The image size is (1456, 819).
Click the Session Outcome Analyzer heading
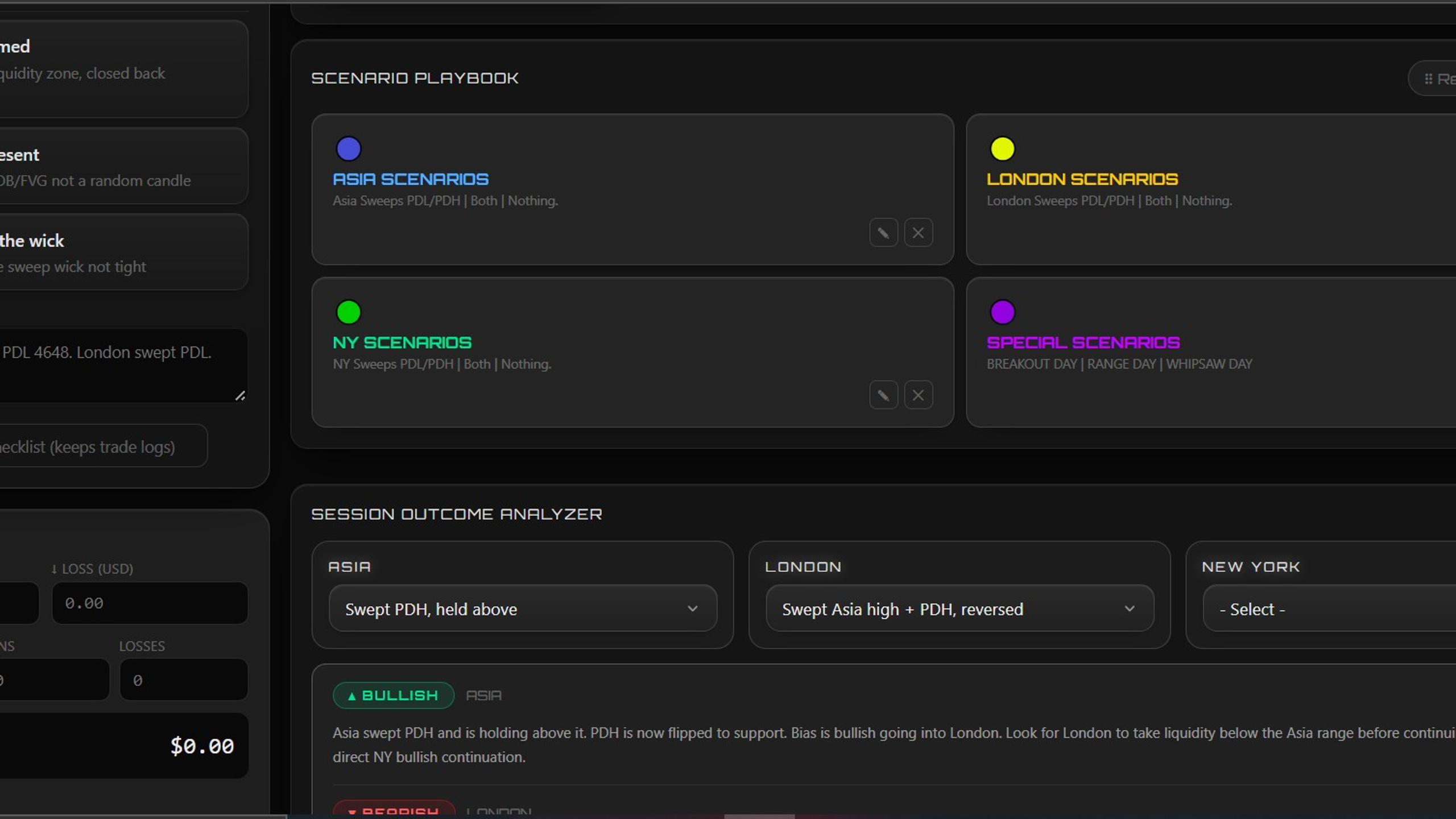pos(457,514)
